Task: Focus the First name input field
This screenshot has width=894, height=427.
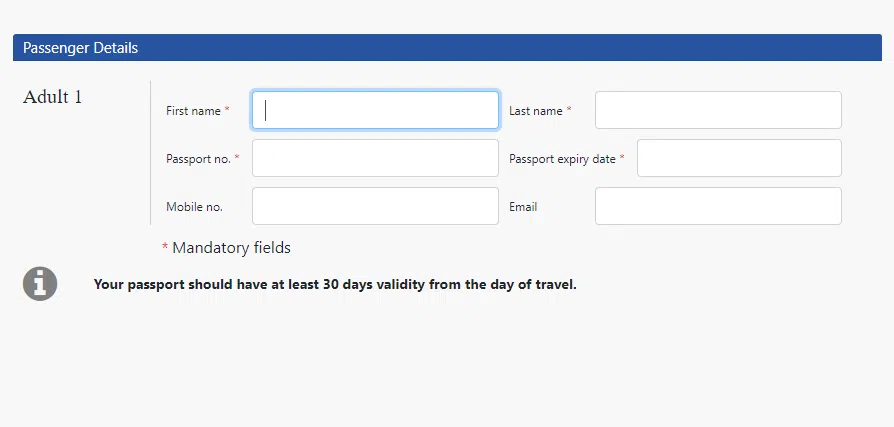Action: [x=375, y=110]
